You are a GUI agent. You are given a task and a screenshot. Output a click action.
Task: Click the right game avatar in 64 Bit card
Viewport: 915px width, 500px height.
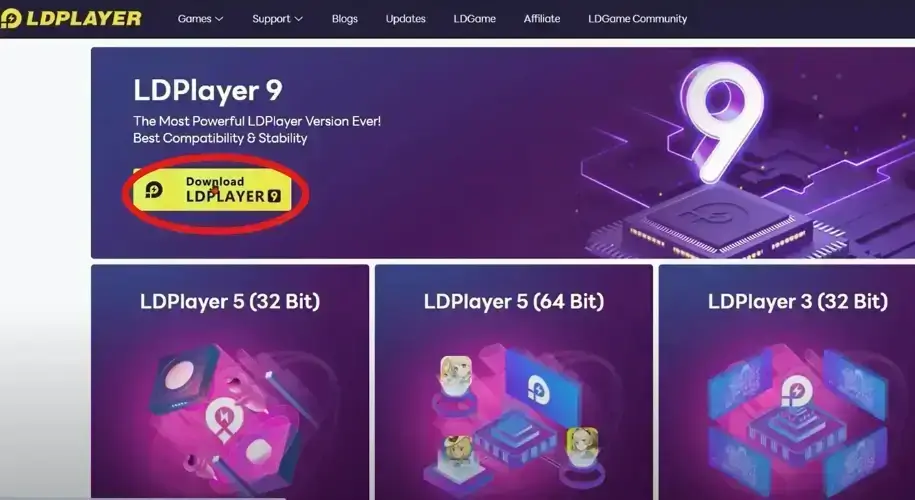pos(582,442)
